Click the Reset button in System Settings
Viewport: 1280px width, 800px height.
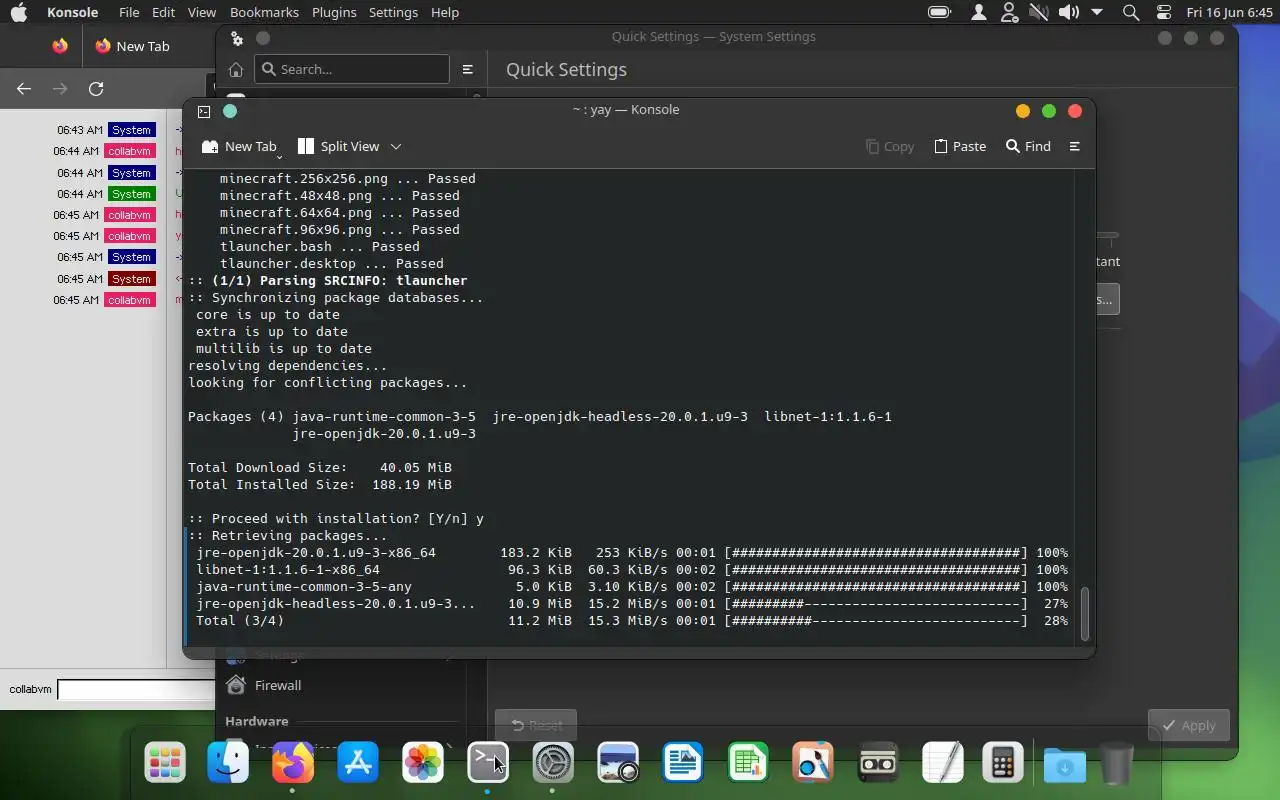pos(535,725)
